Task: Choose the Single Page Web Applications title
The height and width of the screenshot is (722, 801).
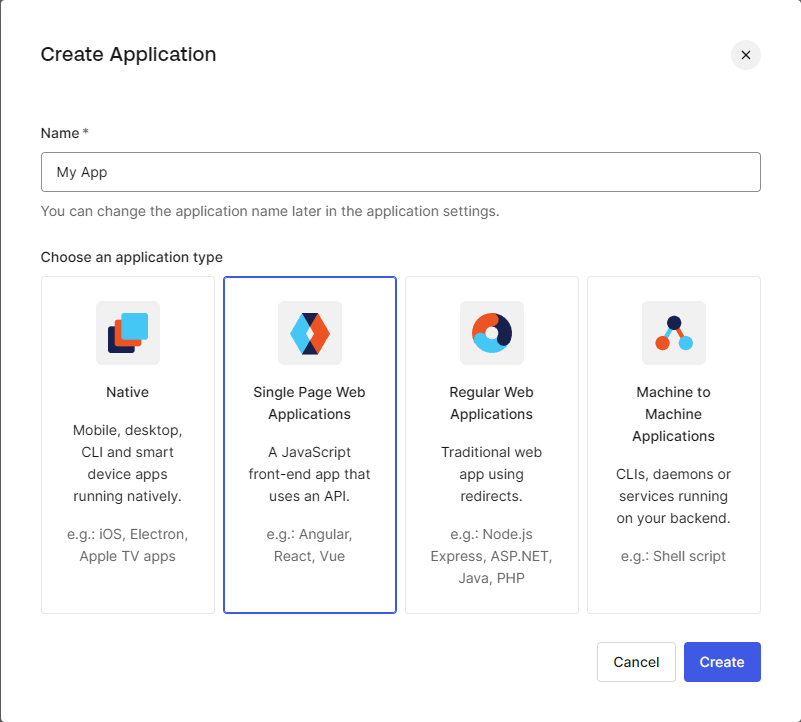Action: (310, 403)
